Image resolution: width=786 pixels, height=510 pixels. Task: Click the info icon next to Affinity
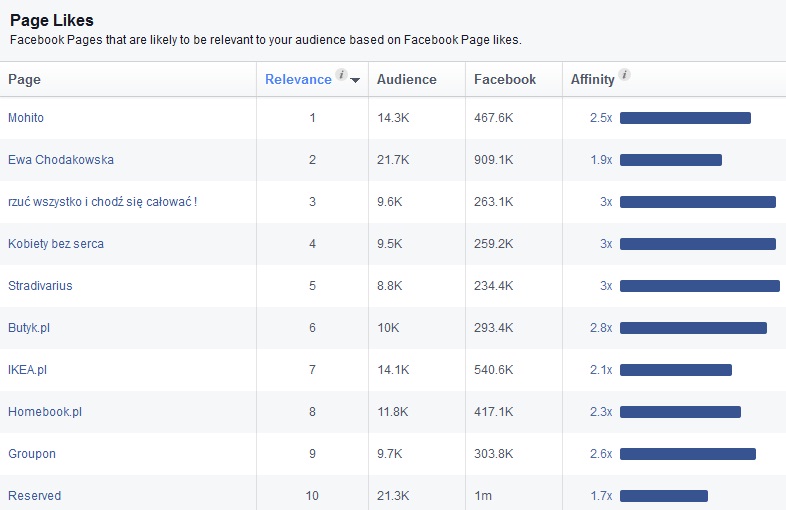[625, 76]
